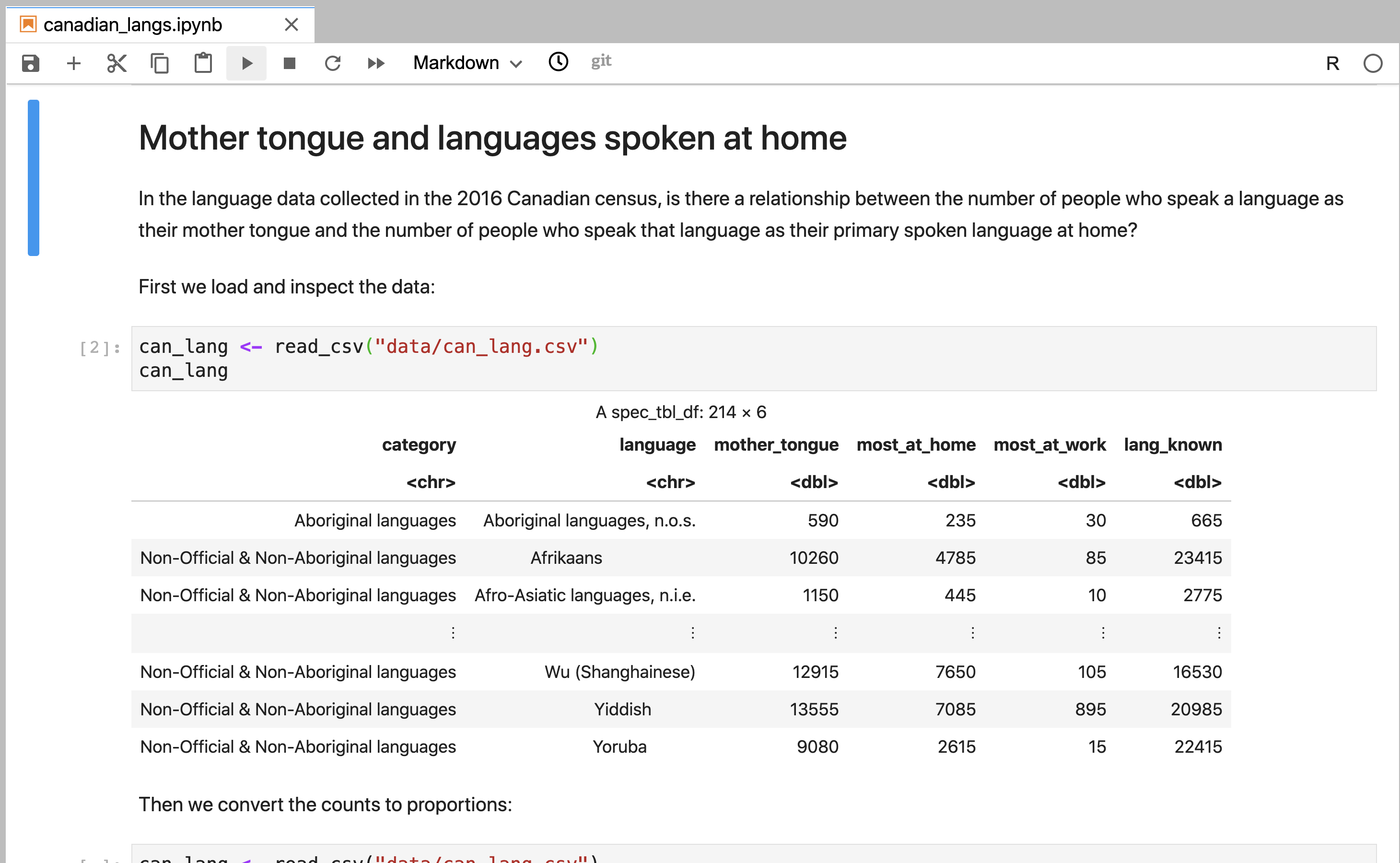Save the notebook with the disk icon
The image size is (1400, 863).
30,63
